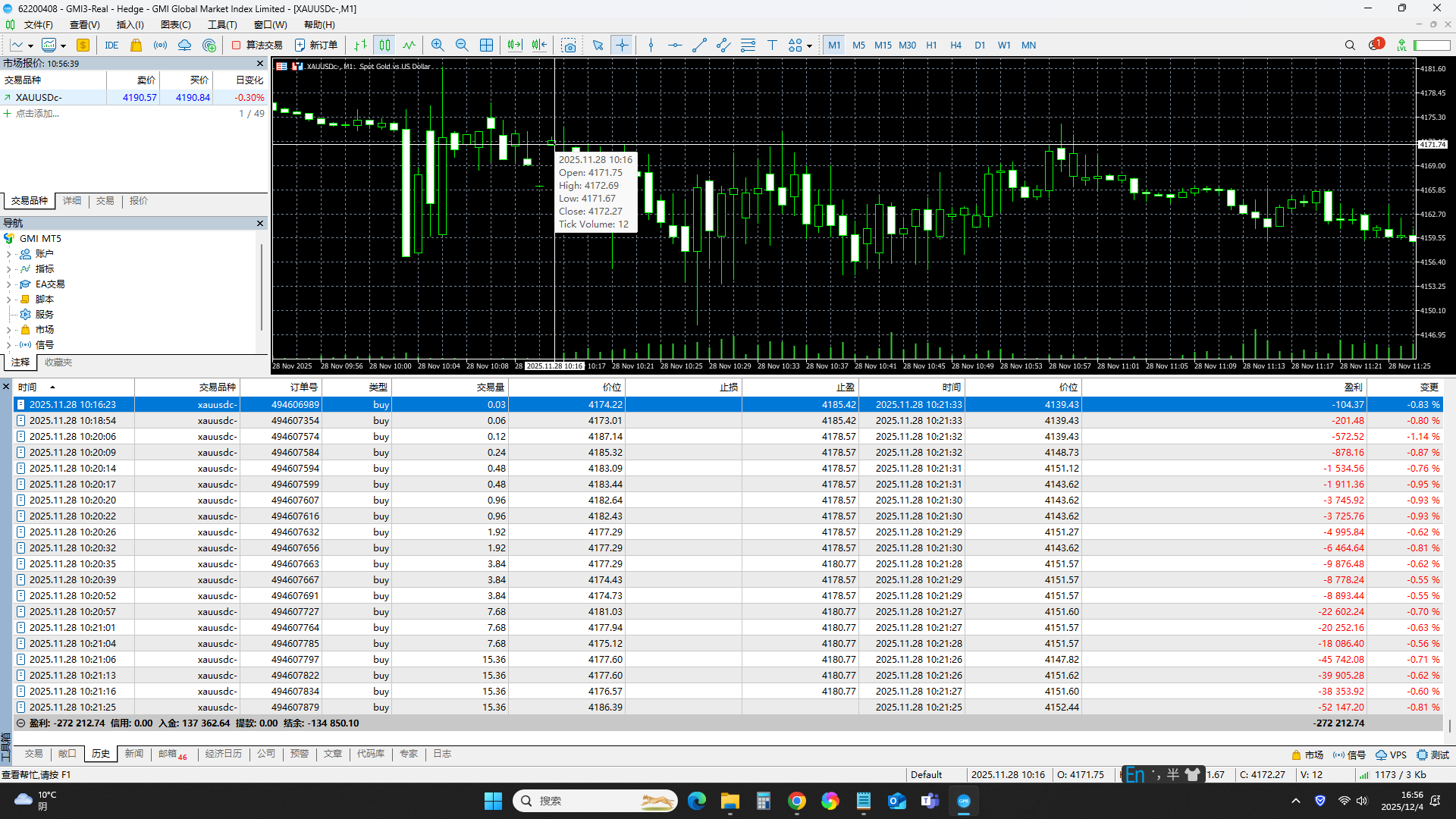Viewport: 1456px width, 819px height.
Task: Toggle 算法交易 algo trading button
Action: [257, 45]
